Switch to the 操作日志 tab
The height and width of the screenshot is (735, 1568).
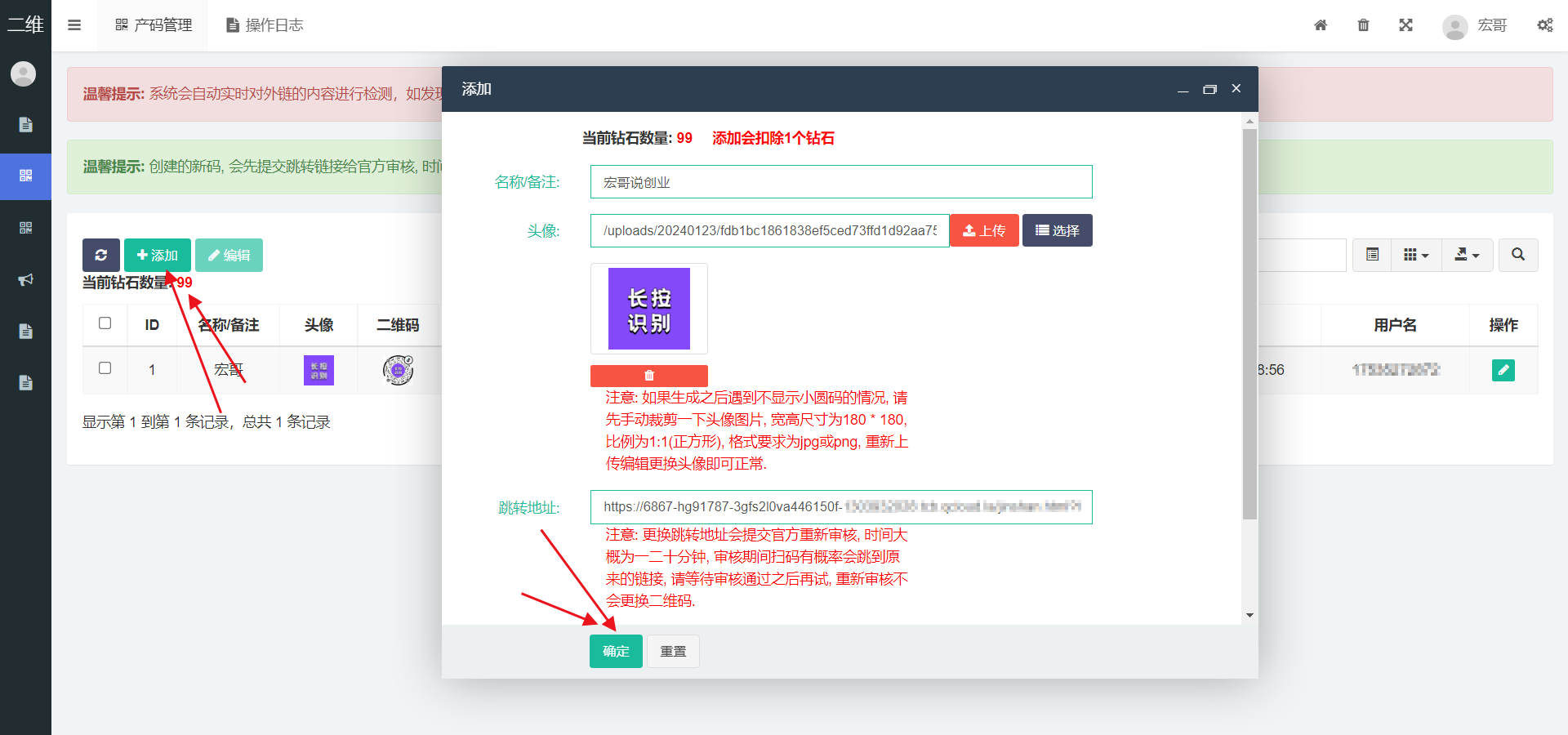click(265, 25)
